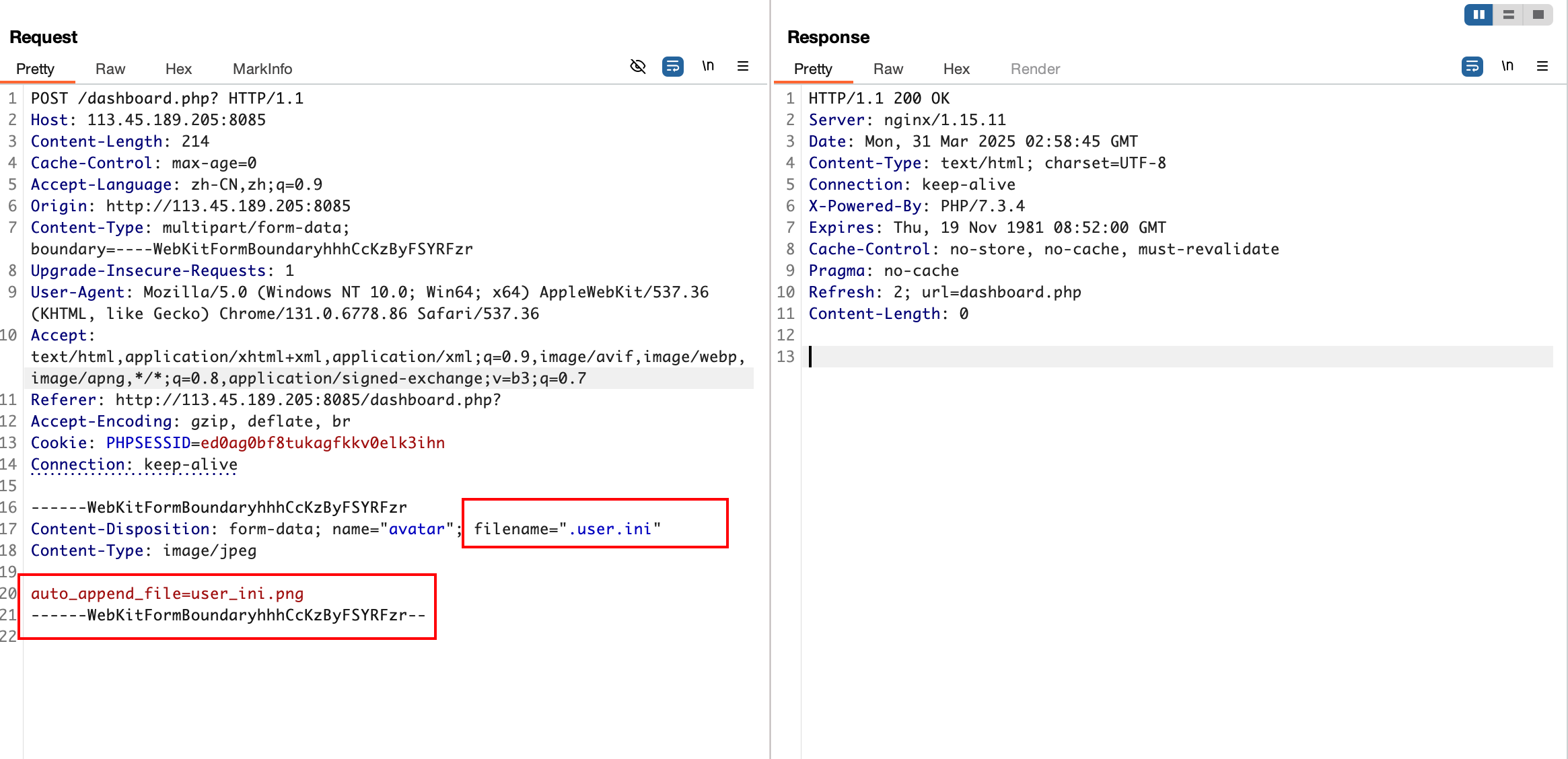
Task: Toggle newline \n display in Response panel
Action: 1507,66
